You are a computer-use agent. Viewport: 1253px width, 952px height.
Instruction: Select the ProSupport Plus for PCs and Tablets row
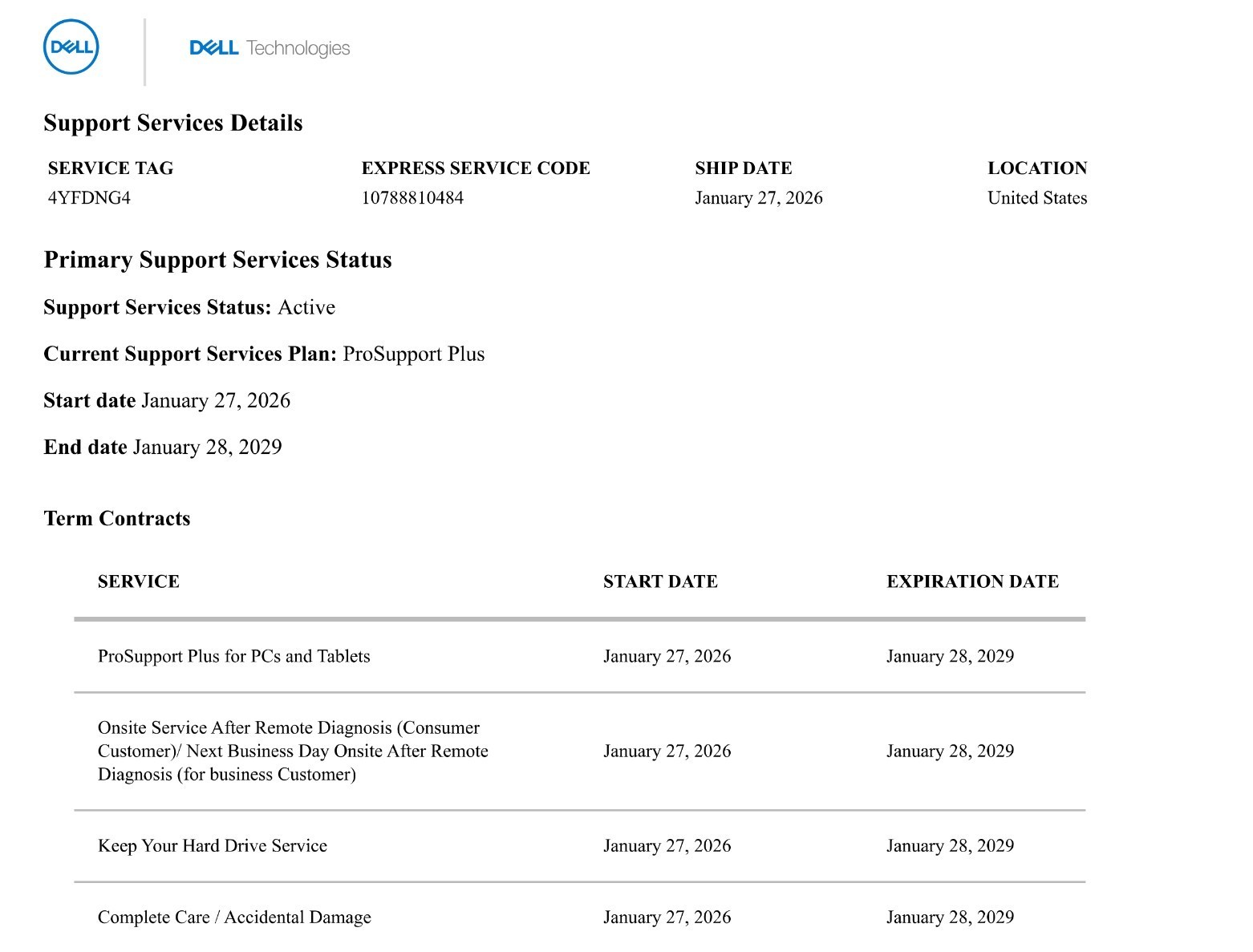coord(579,656)
